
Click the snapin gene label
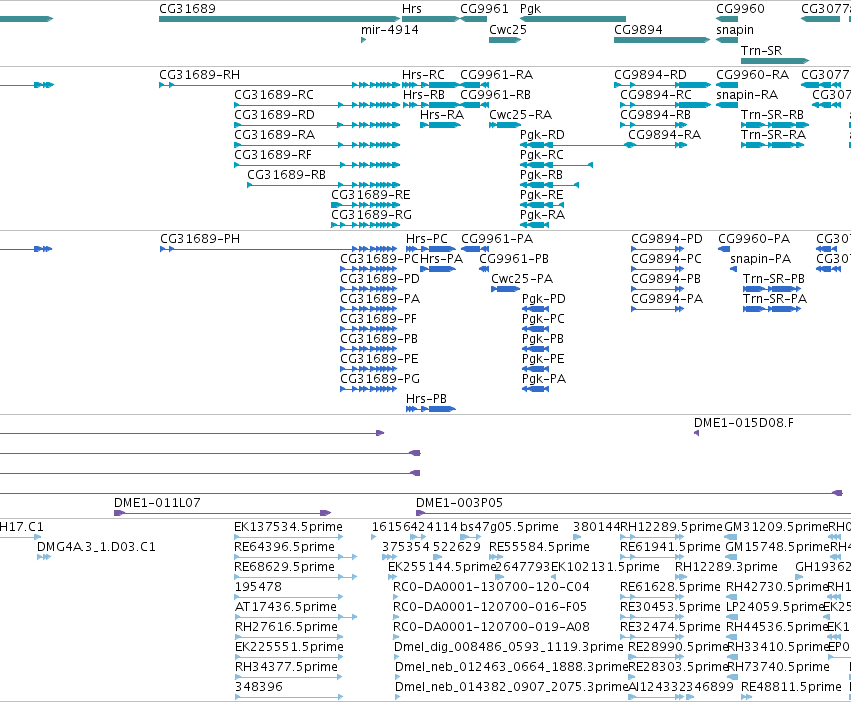click(735, 30)
